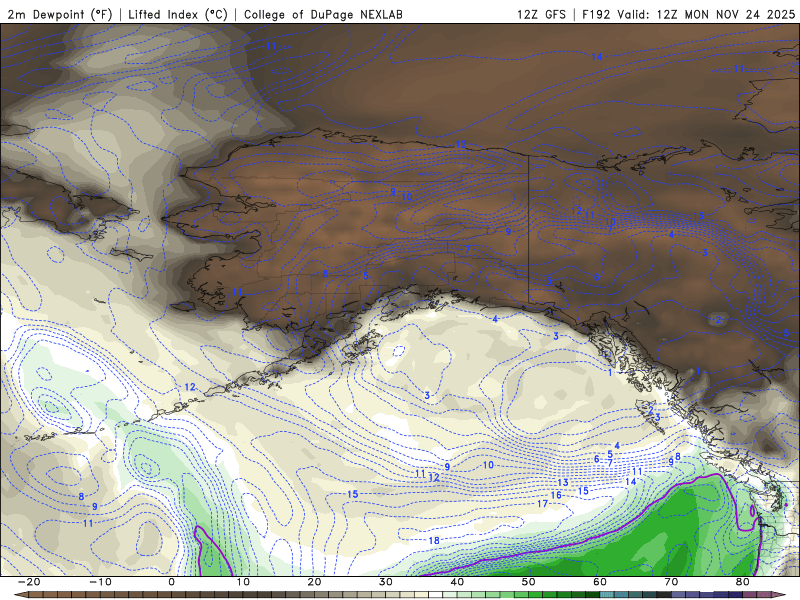Click the blue 16 lifted index contour label
This screenshot has height=600, width=800.
(x=556, y=495)
